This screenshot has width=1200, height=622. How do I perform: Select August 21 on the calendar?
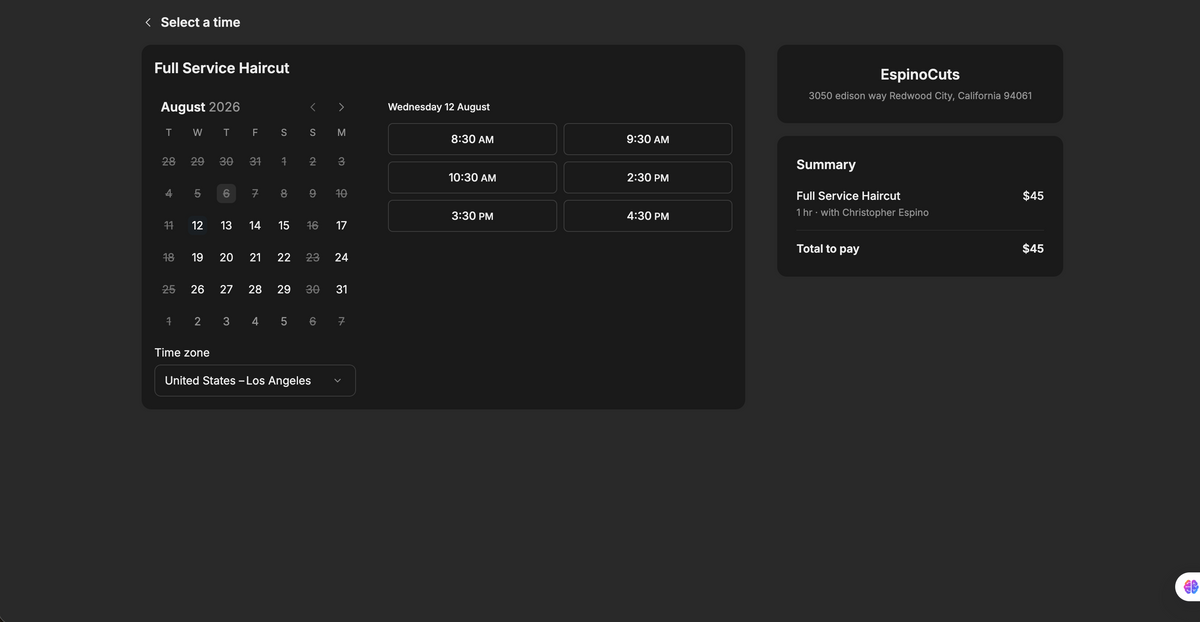point(255,258)
